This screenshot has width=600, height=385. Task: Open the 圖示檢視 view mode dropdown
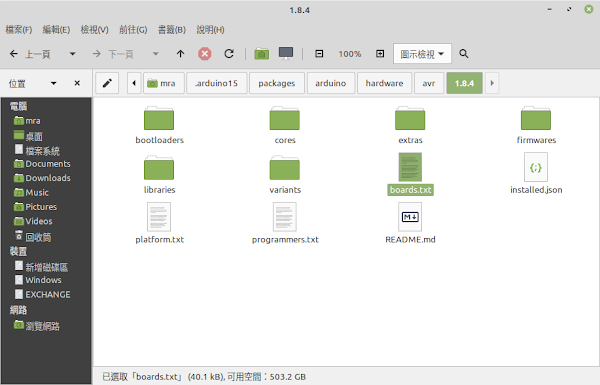[422, 54]
